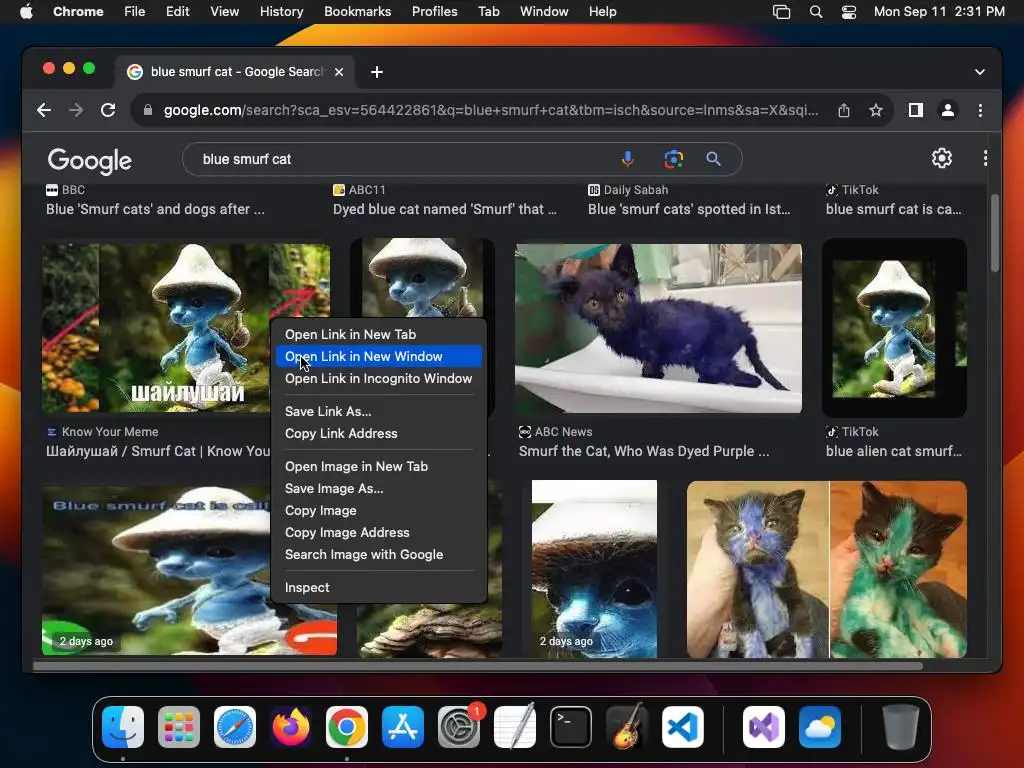The image size is (1024, 768).
Task: Open a new tab with the plus button
Action: [x=377, y=72]
